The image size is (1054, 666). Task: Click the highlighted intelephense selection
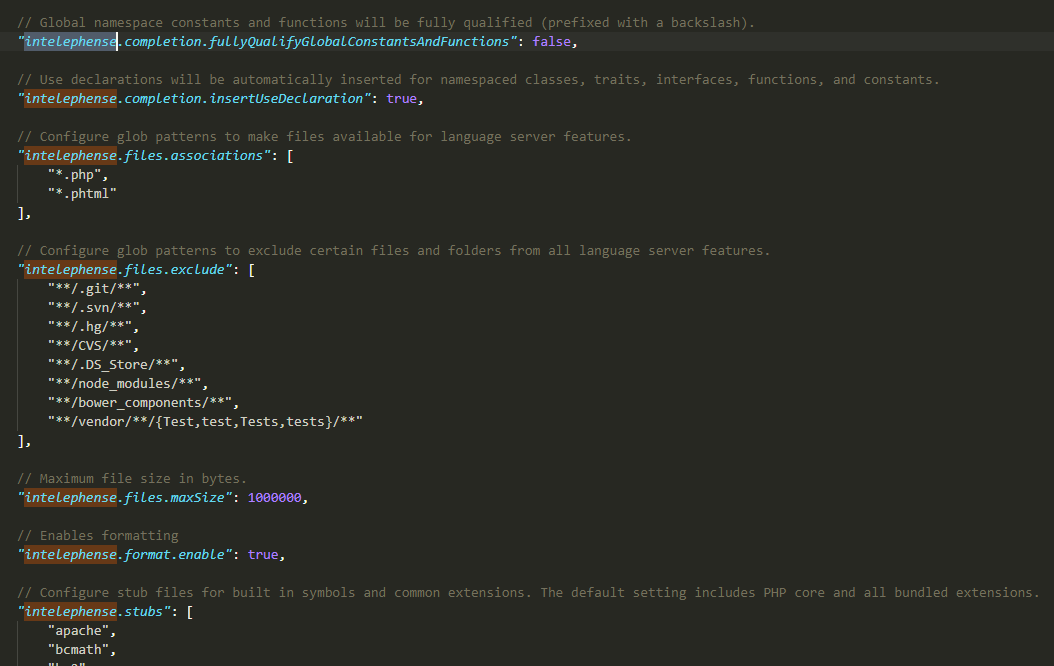coord(68,41)
